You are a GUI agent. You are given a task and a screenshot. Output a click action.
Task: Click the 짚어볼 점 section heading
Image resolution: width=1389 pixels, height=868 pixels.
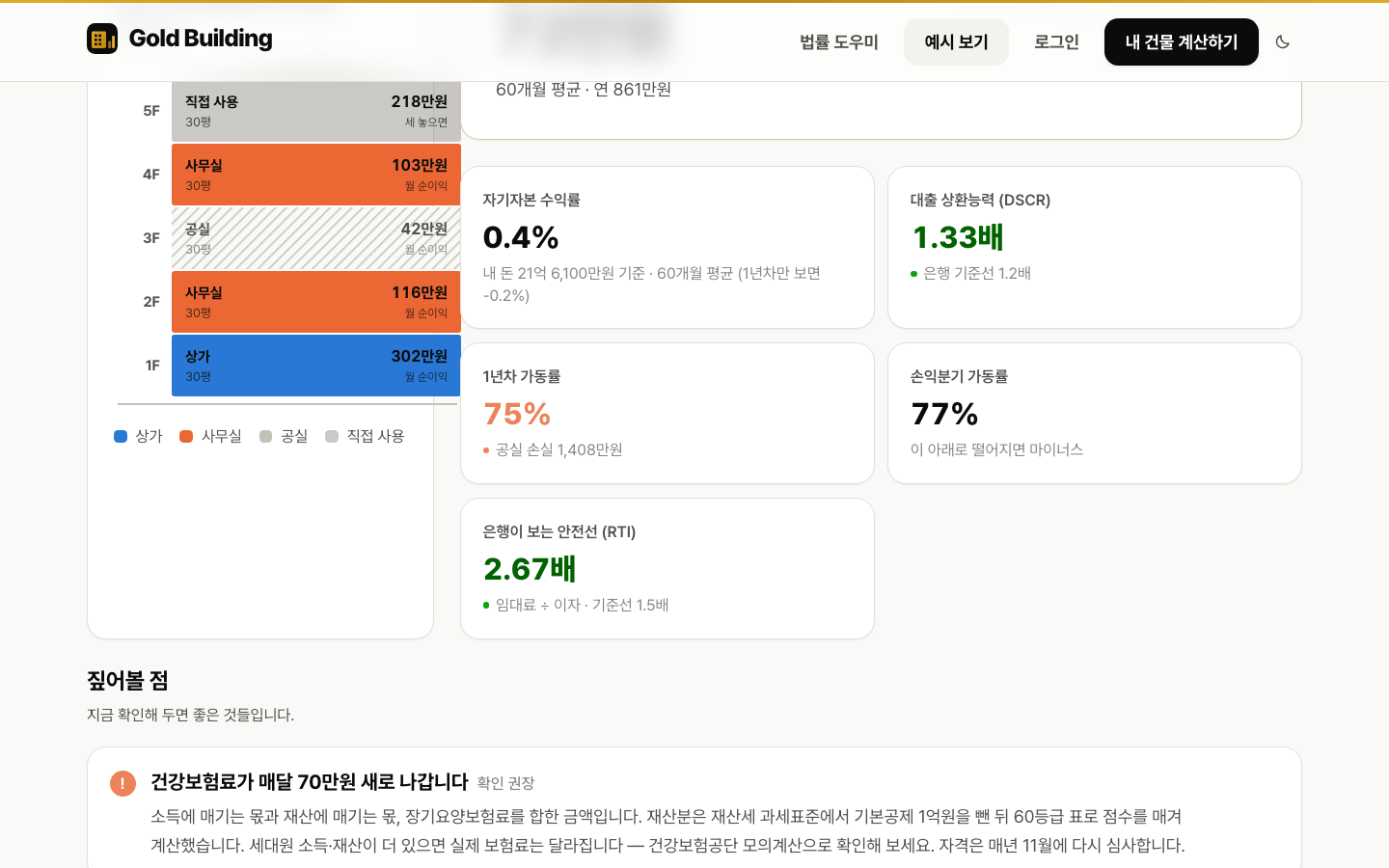coord(127,681)
